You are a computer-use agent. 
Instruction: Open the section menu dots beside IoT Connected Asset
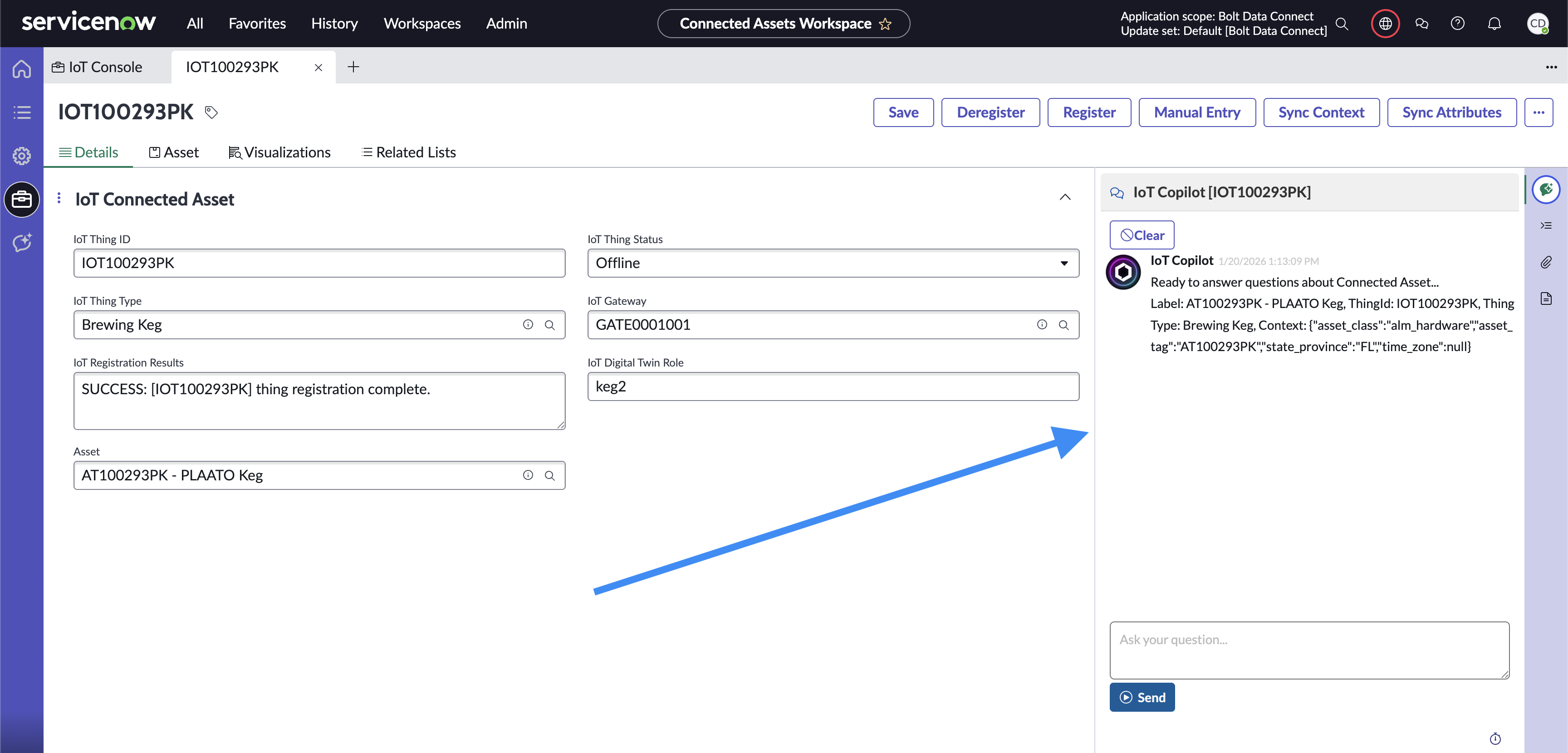click(x=59, y=198)
